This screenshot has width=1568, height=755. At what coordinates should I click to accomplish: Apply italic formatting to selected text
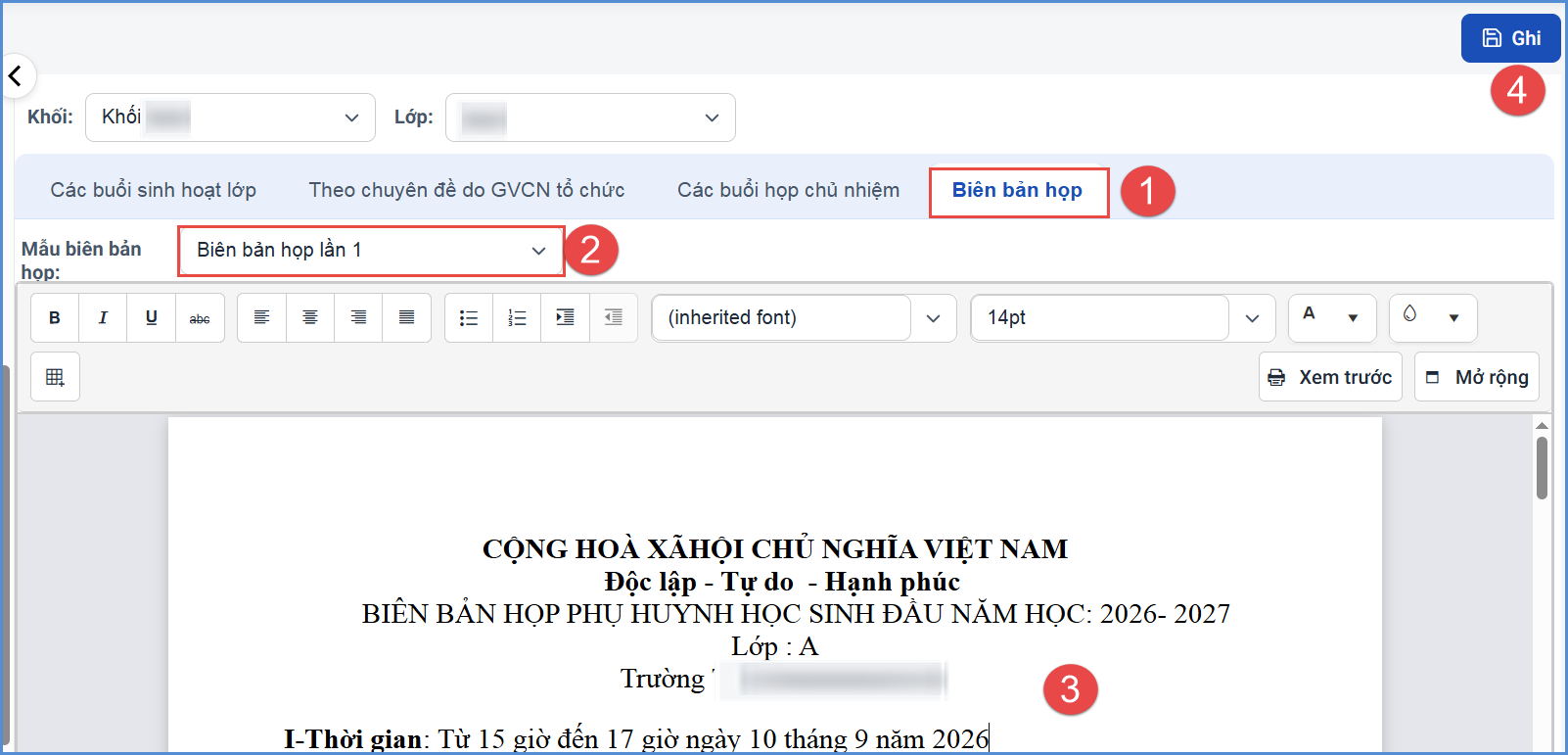(x=103, y=318)
